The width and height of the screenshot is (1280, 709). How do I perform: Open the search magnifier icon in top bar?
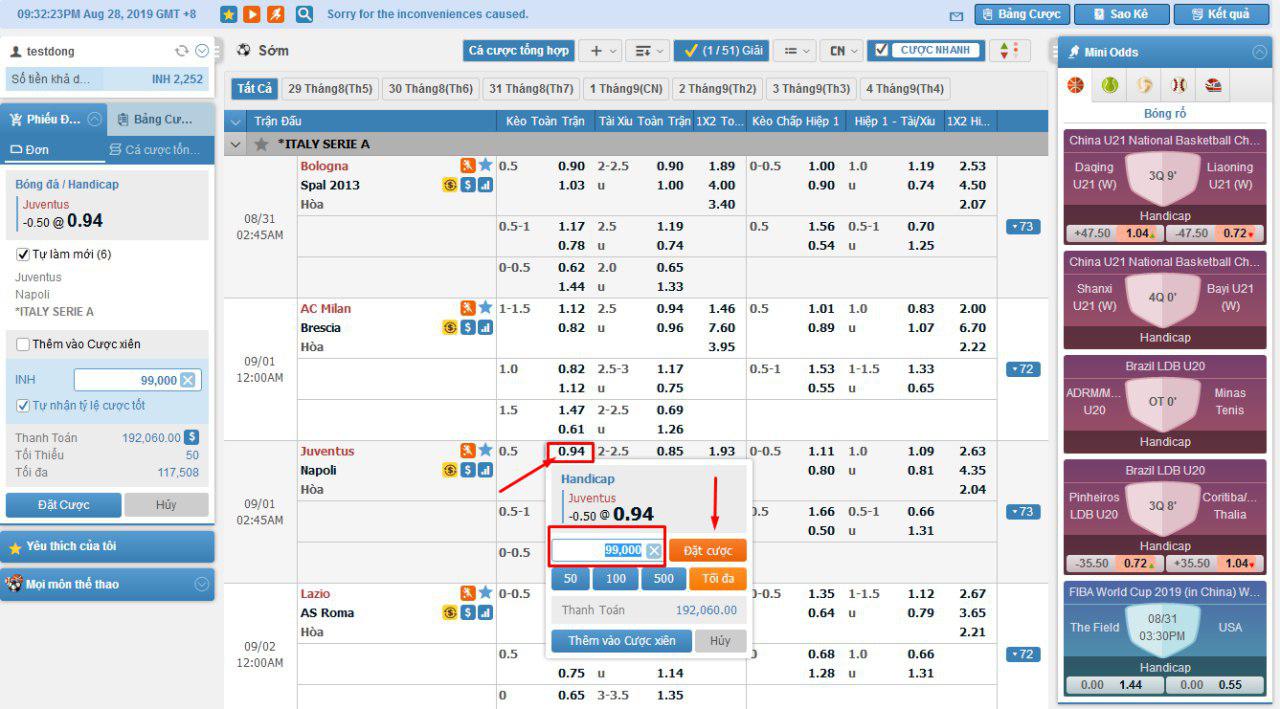(304, 14)
